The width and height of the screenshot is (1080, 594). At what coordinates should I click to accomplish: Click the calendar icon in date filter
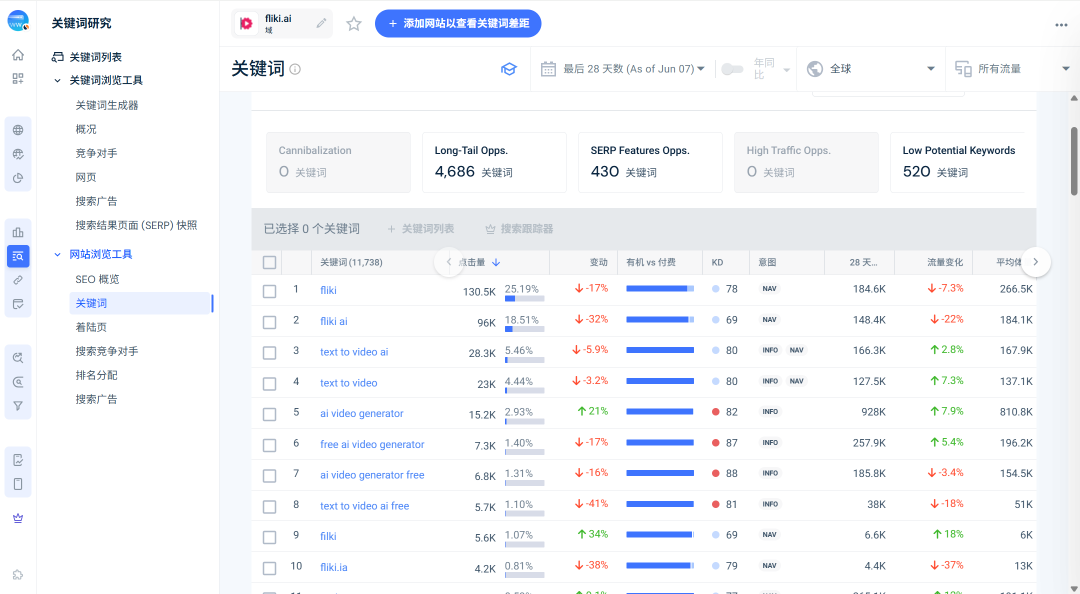coord(548,69)
